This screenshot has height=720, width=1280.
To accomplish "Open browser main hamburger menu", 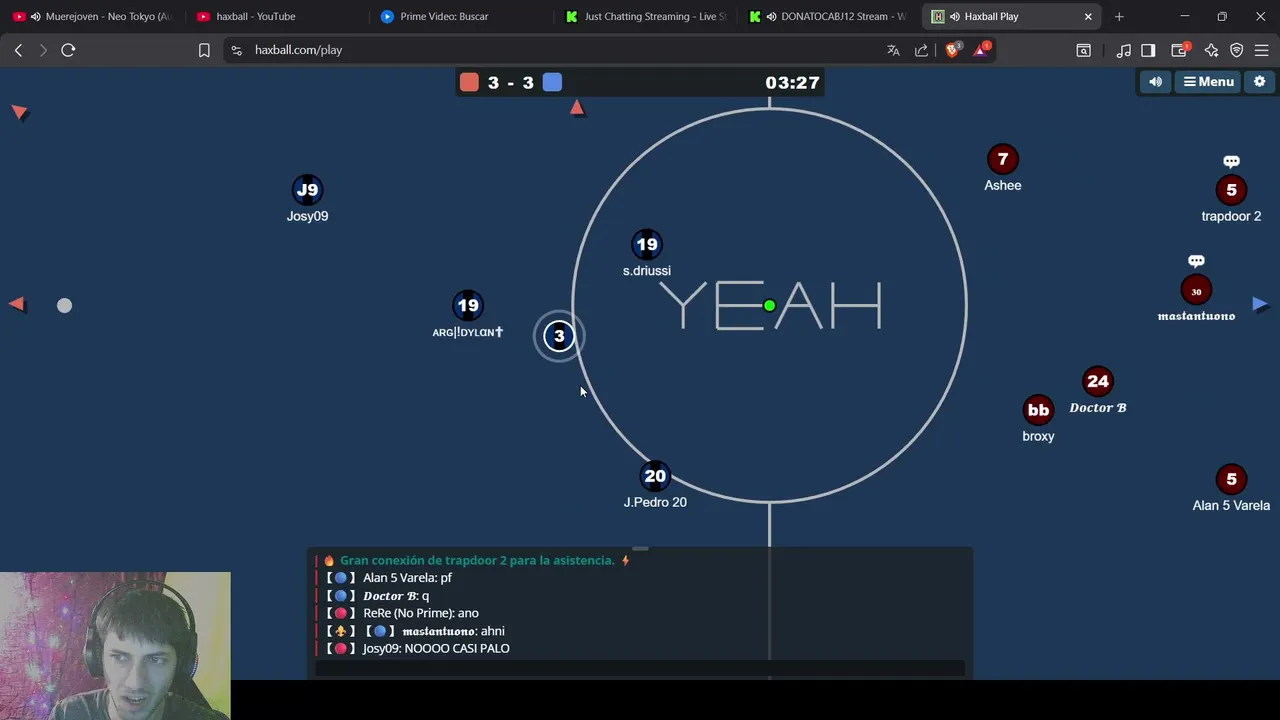I will click(x=1262, y=50).
